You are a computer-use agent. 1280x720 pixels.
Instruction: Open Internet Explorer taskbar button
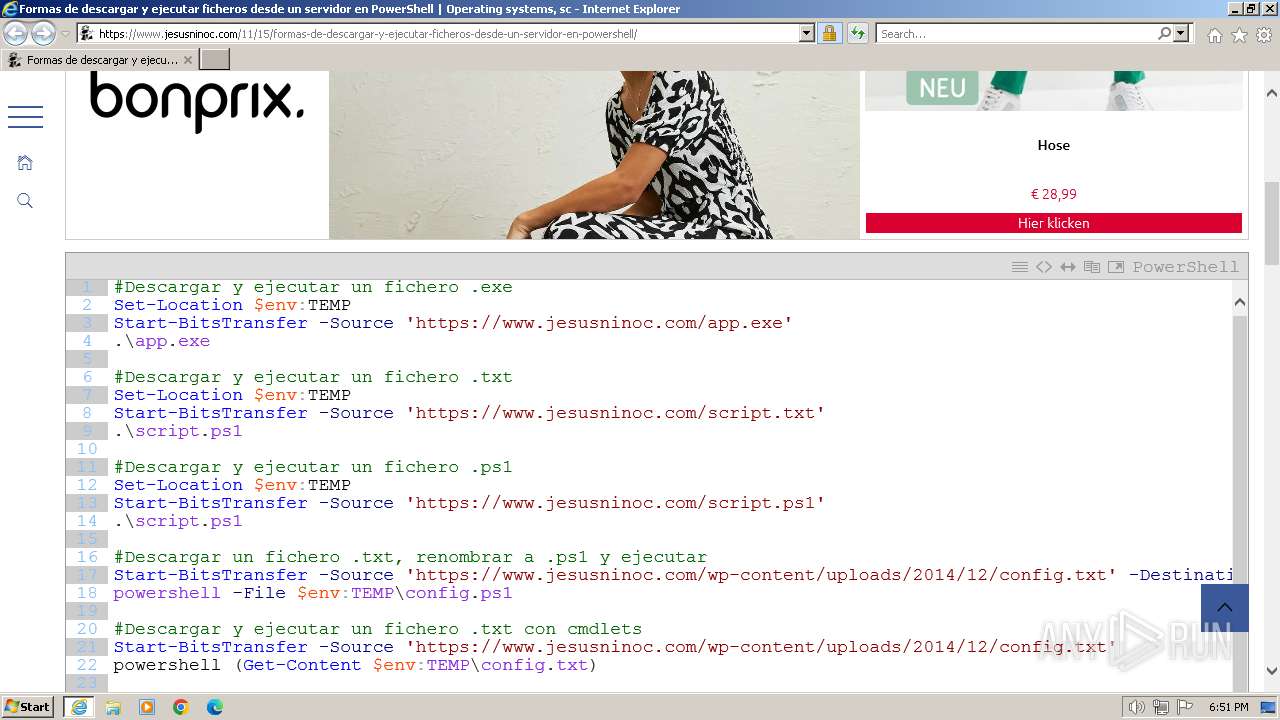click(79, 706)
